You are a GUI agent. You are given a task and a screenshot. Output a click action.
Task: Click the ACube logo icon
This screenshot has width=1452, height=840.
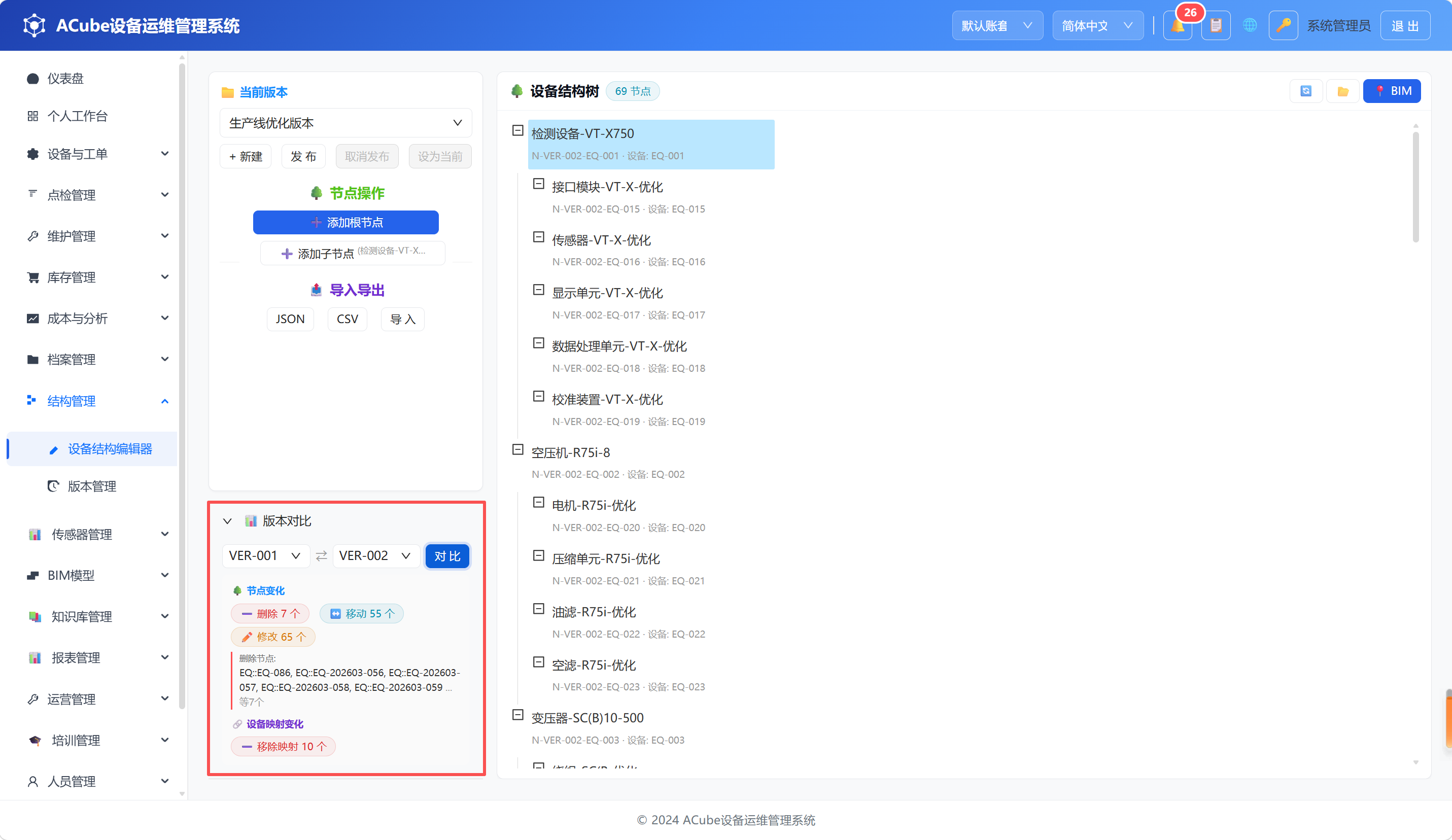pos(34,25)
